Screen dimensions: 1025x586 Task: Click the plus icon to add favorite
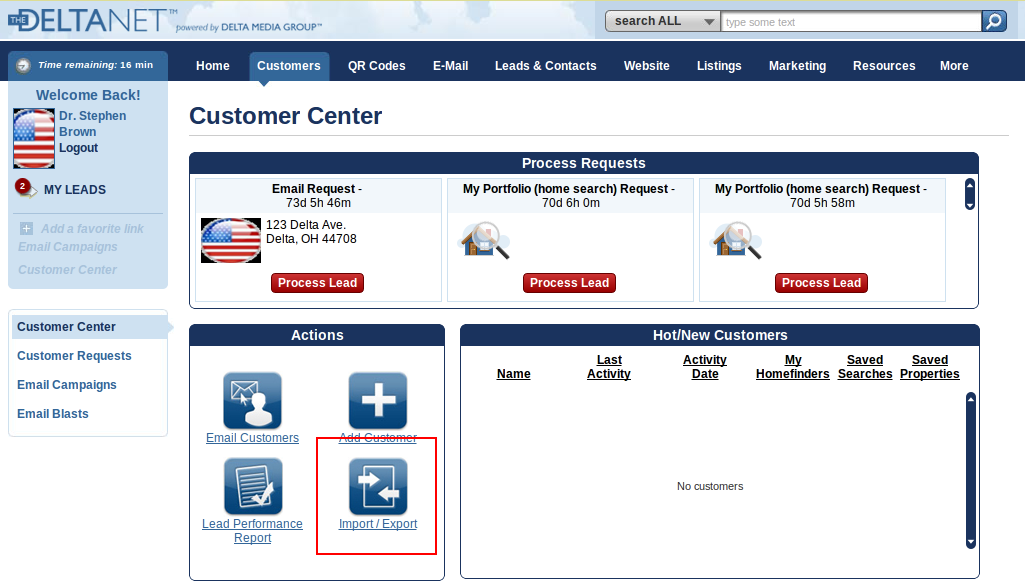coord(26,228)
